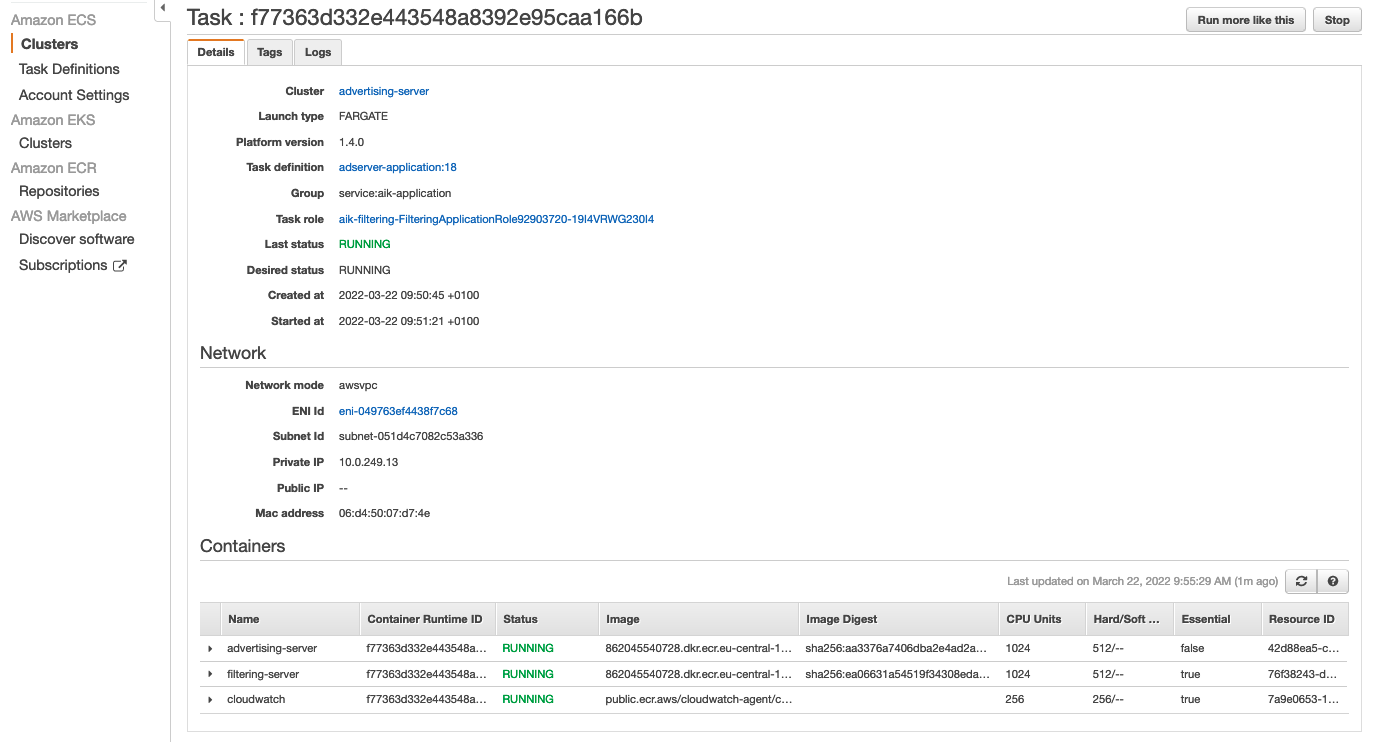1373x742 pixels.
Task: Sort by Container Runtime ID column
Action: tap(428, 619)
